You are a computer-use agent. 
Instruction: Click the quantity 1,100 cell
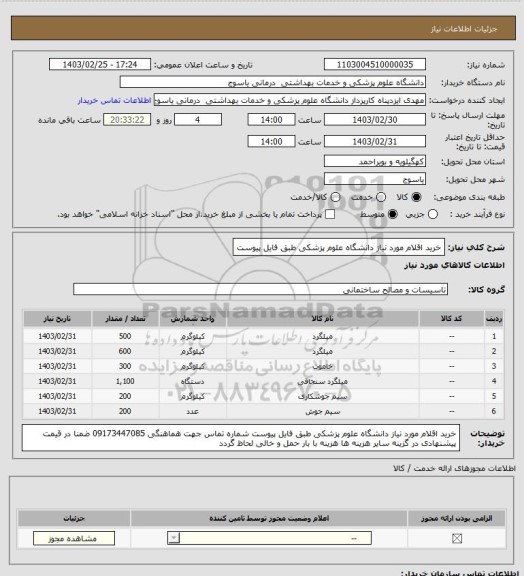coord(125,381)
